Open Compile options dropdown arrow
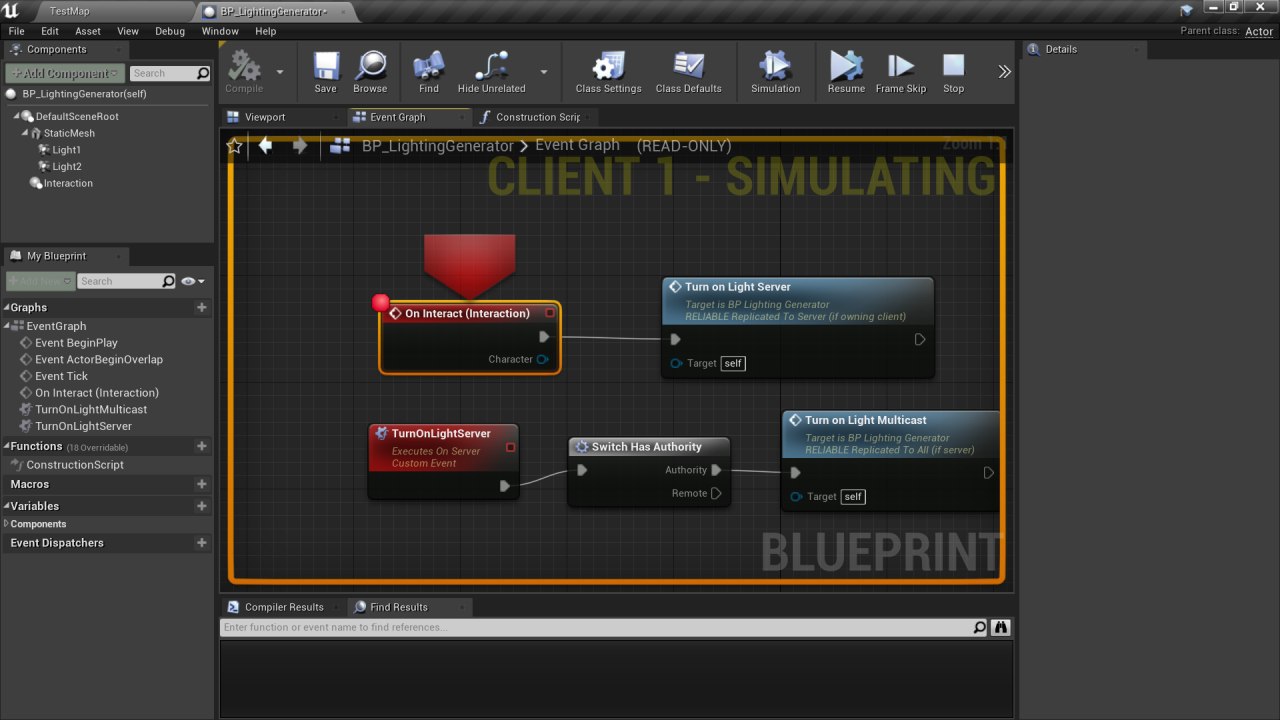Screen dimensions: 1280x720 pos(280,72)
